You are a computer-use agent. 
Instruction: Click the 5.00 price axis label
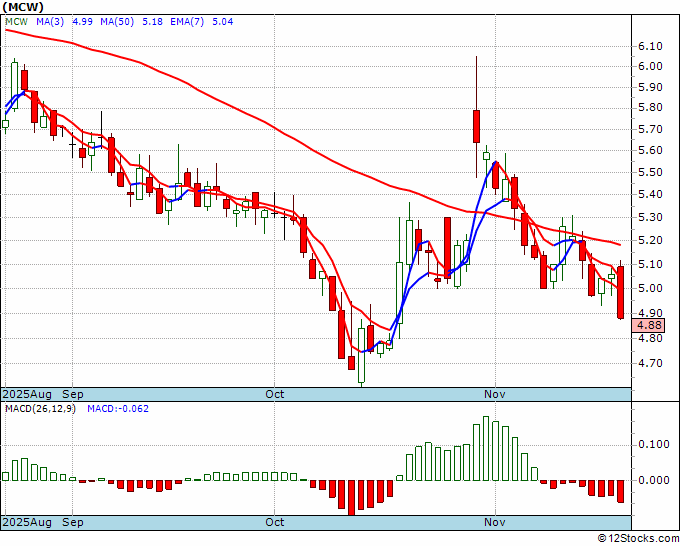click(650, 288)
